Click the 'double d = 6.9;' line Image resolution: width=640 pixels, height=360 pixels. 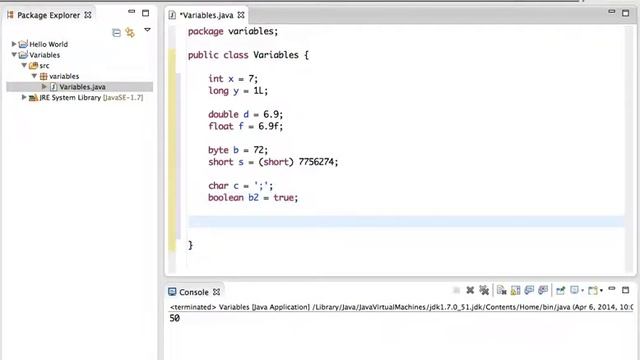click(245, 114)
